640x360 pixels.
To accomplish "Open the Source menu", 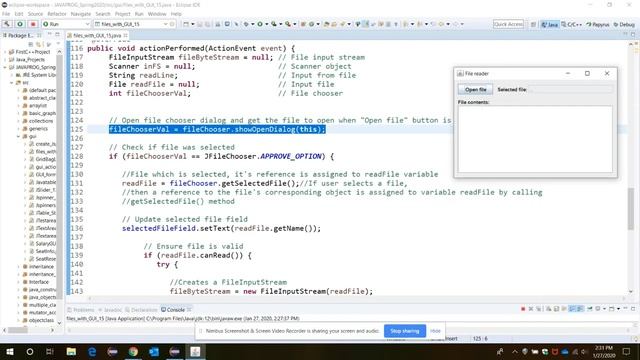I will (35, 14).
